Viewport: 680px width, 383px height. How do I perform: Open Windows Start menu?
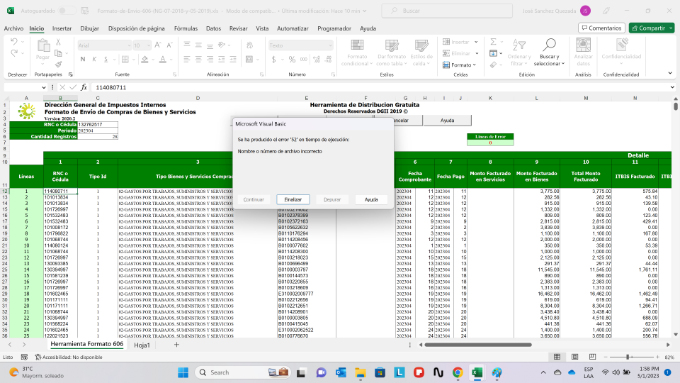183,373
